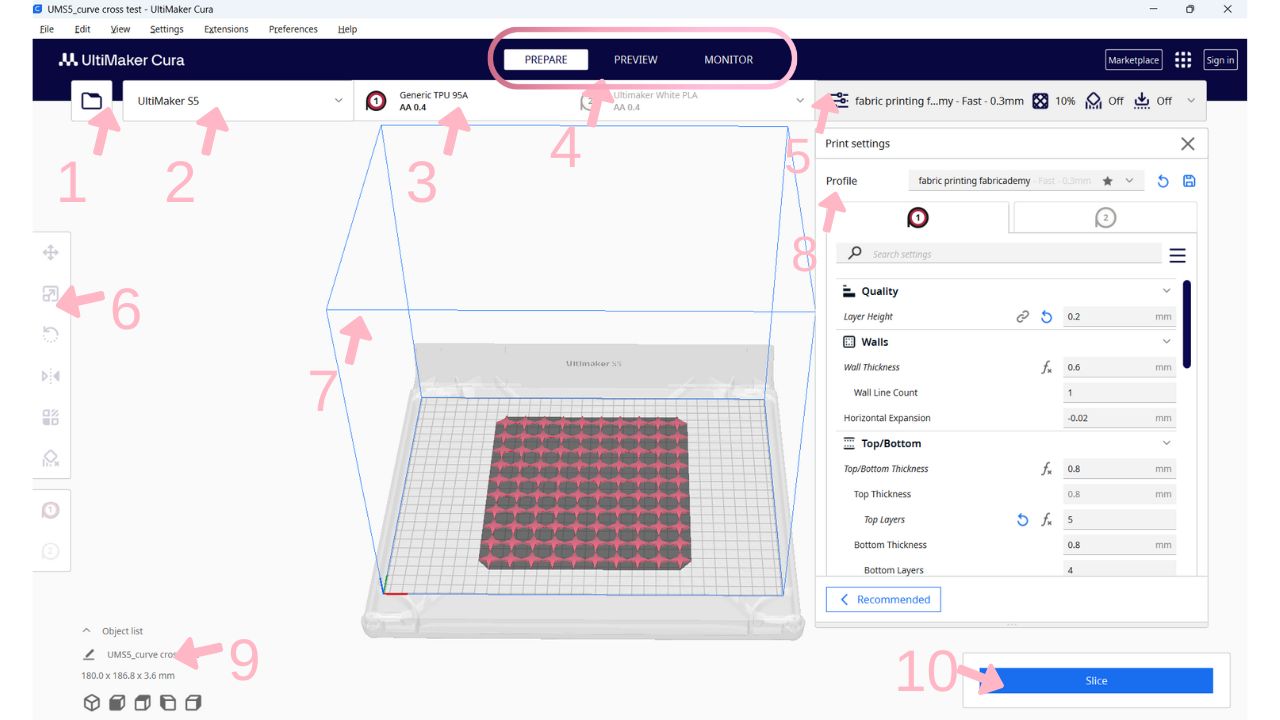Switch to extruder 2 settings tab
Screen dimensions: 1280x720
(x=1104, y=218)
